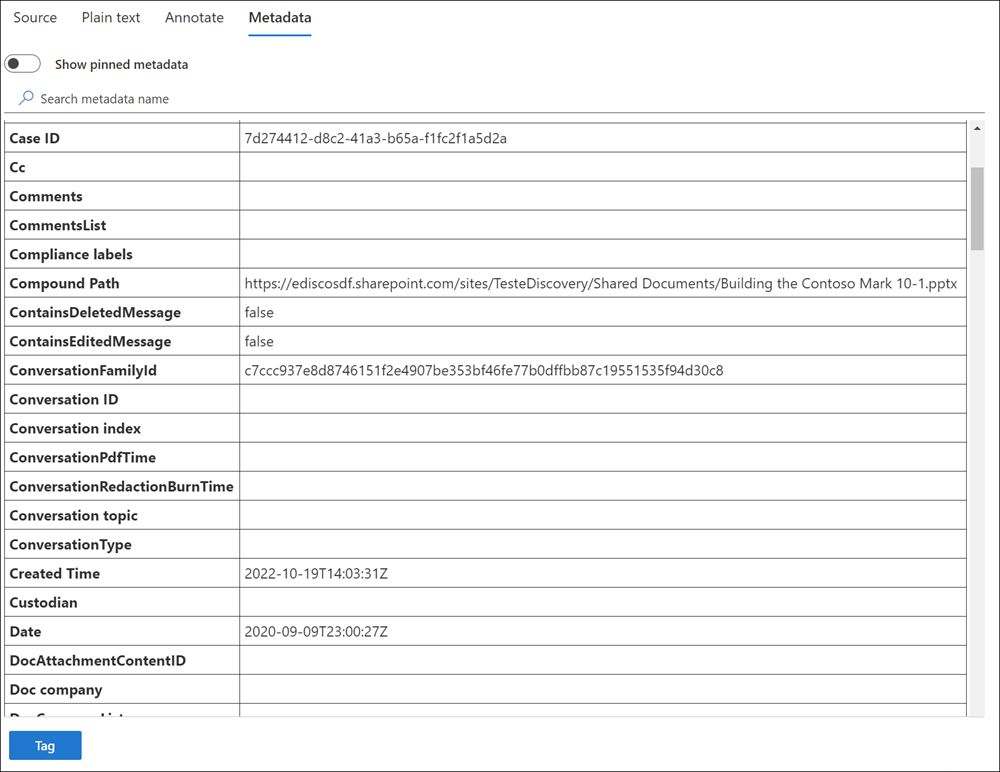Click the Comments row label
Screen dimensions: 1000x772
click(x=46, y=197)
